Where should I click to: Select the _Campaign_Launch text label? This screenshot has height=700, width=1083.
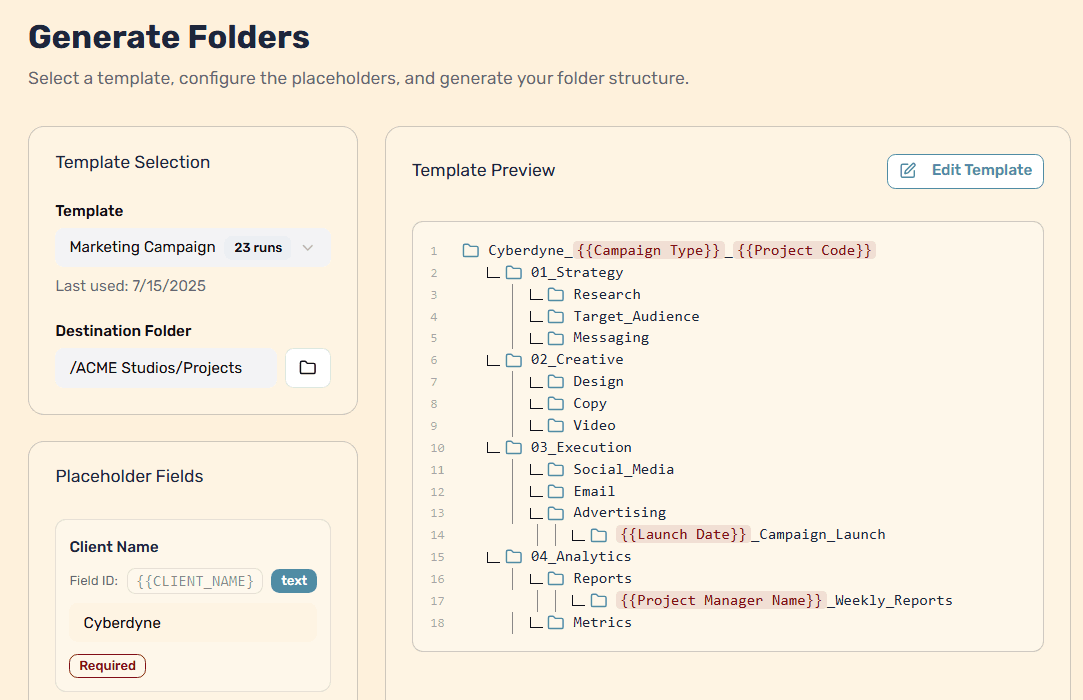pos(818,534)
